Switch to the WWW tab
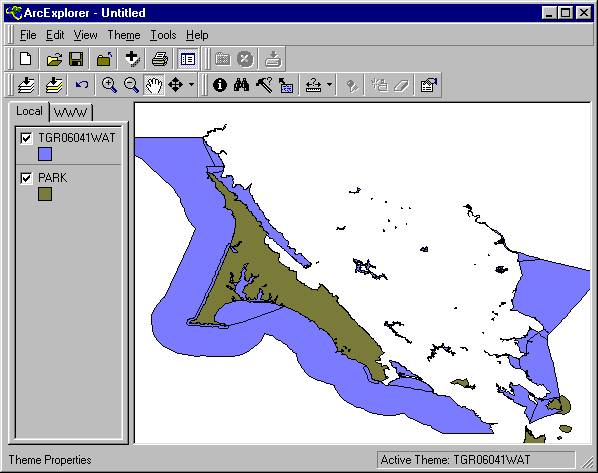 tap(71, 112)
